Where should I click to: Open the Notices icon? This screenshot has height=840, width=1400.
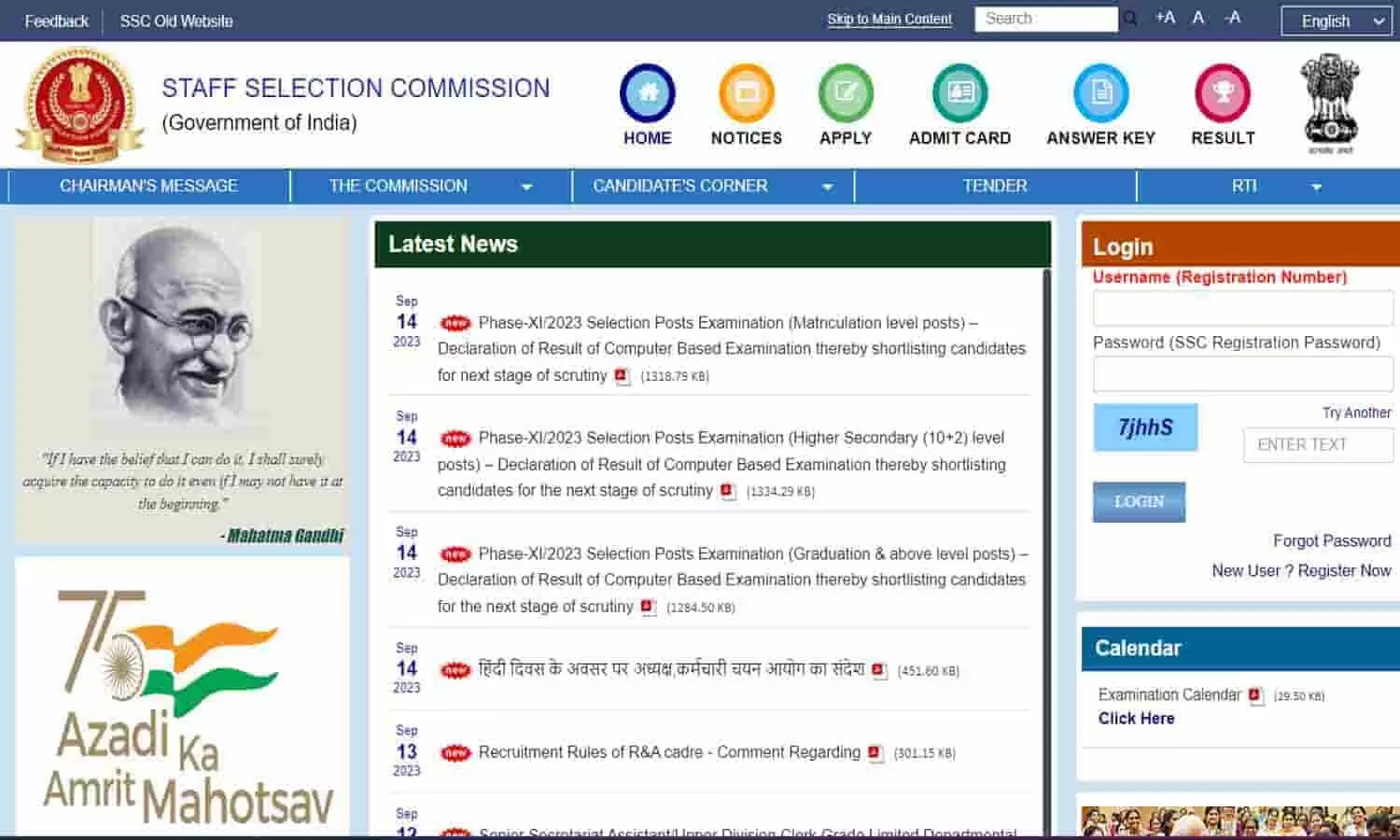point(746,93)
